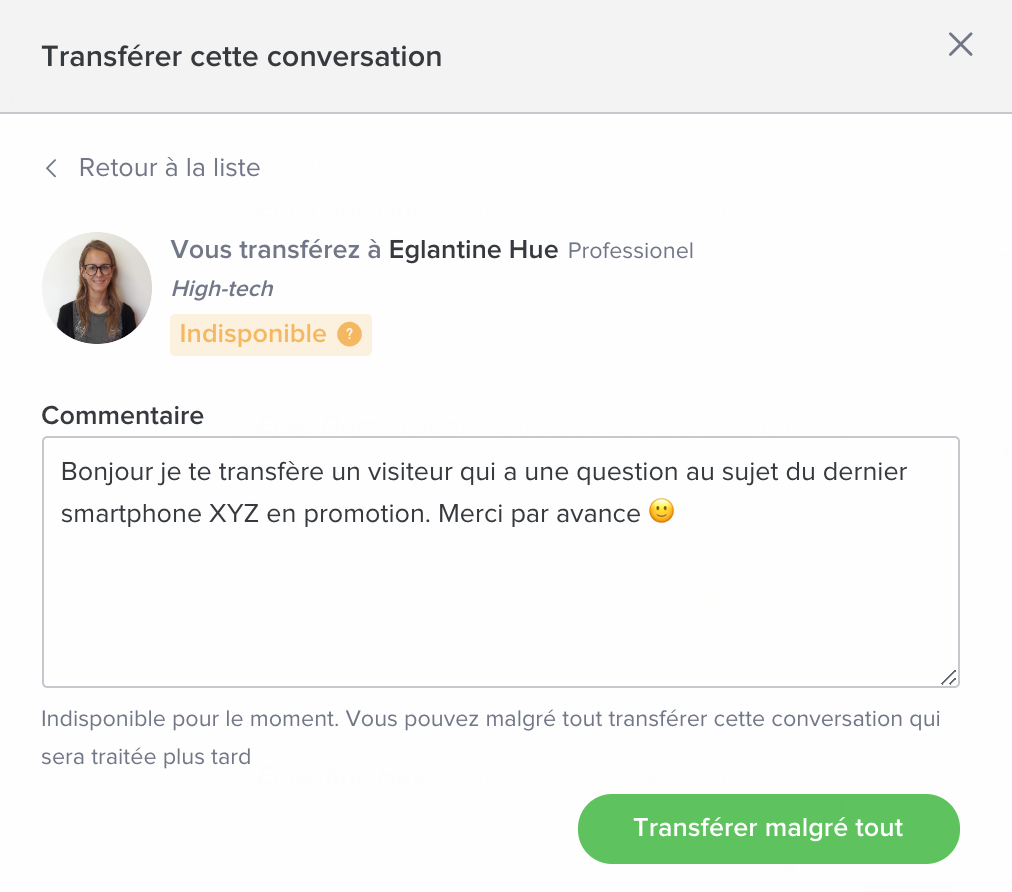Click Transférer malgré tout button

(769, 829)
